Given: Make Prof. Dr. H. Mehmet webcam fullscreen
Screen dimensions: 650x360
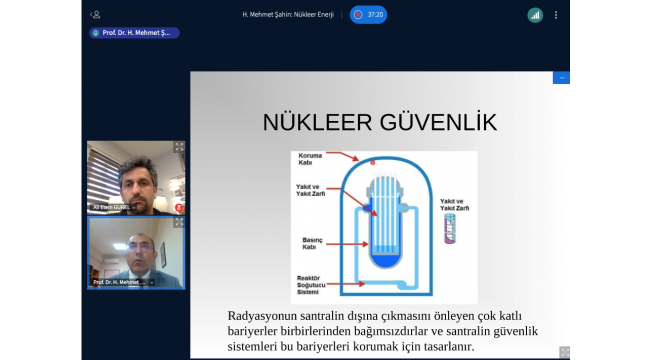Looking at the screenshot, I should (179, 222).
